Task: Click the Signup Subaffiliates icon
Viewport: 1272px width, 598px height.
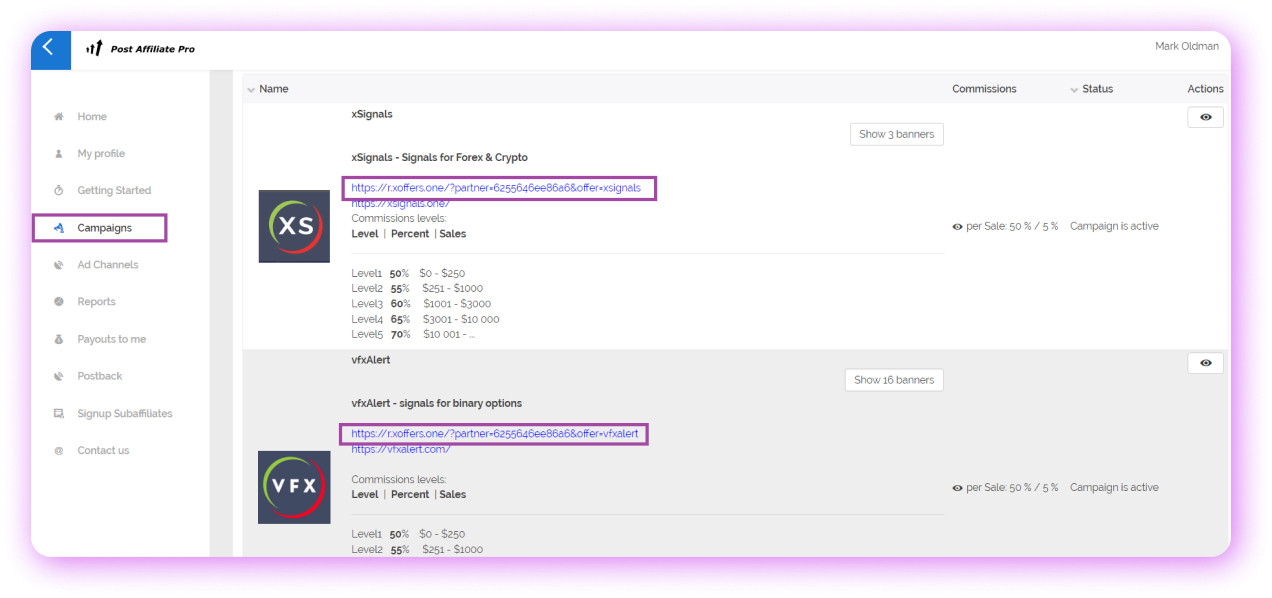Action: coord(59,413)
